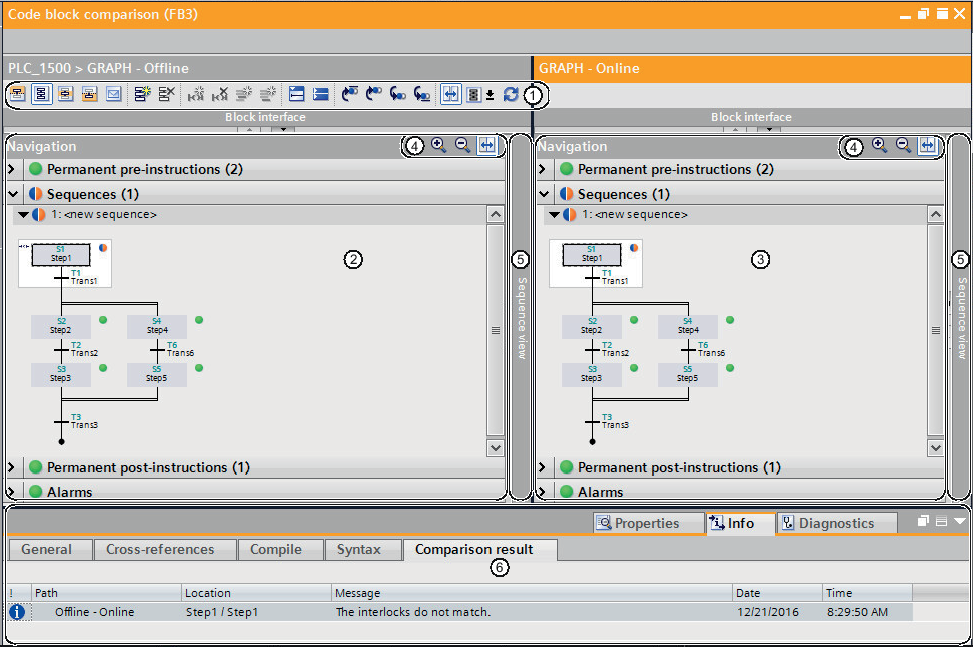Click the envelope icon in the toolbar

click(x=114, y=94)
